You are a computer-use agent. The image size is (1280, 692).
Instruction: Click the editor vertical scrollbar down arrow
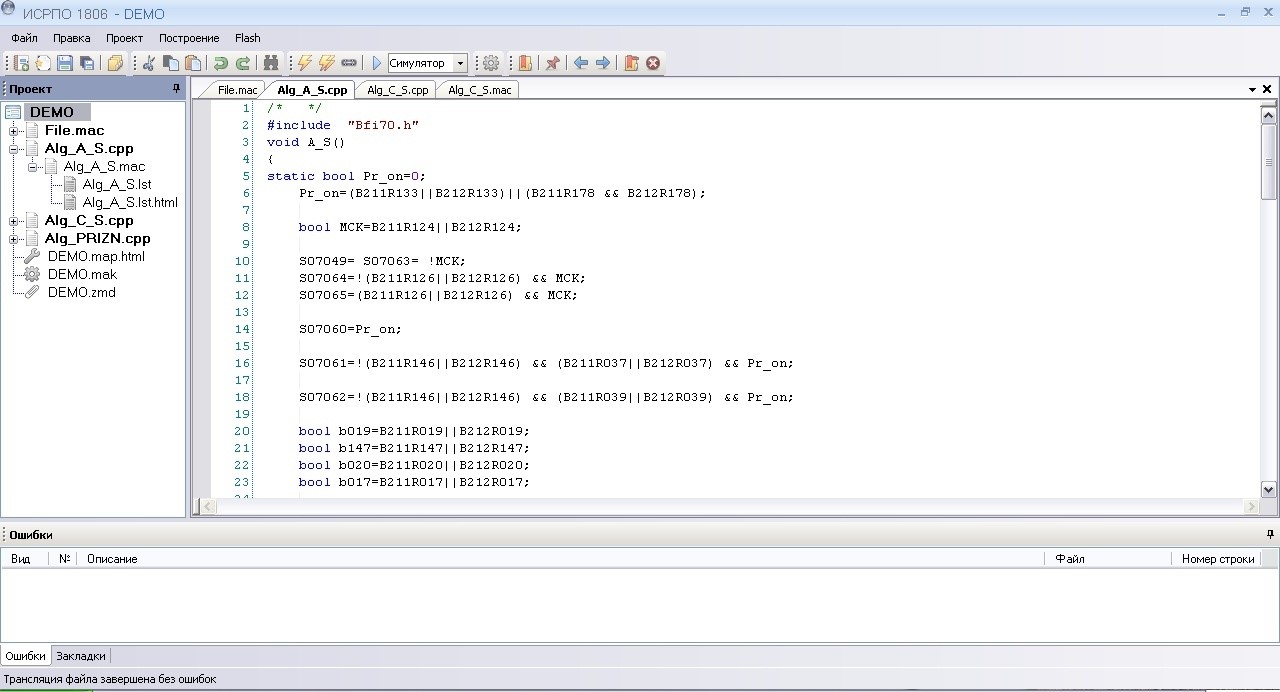coord(1268,489)
